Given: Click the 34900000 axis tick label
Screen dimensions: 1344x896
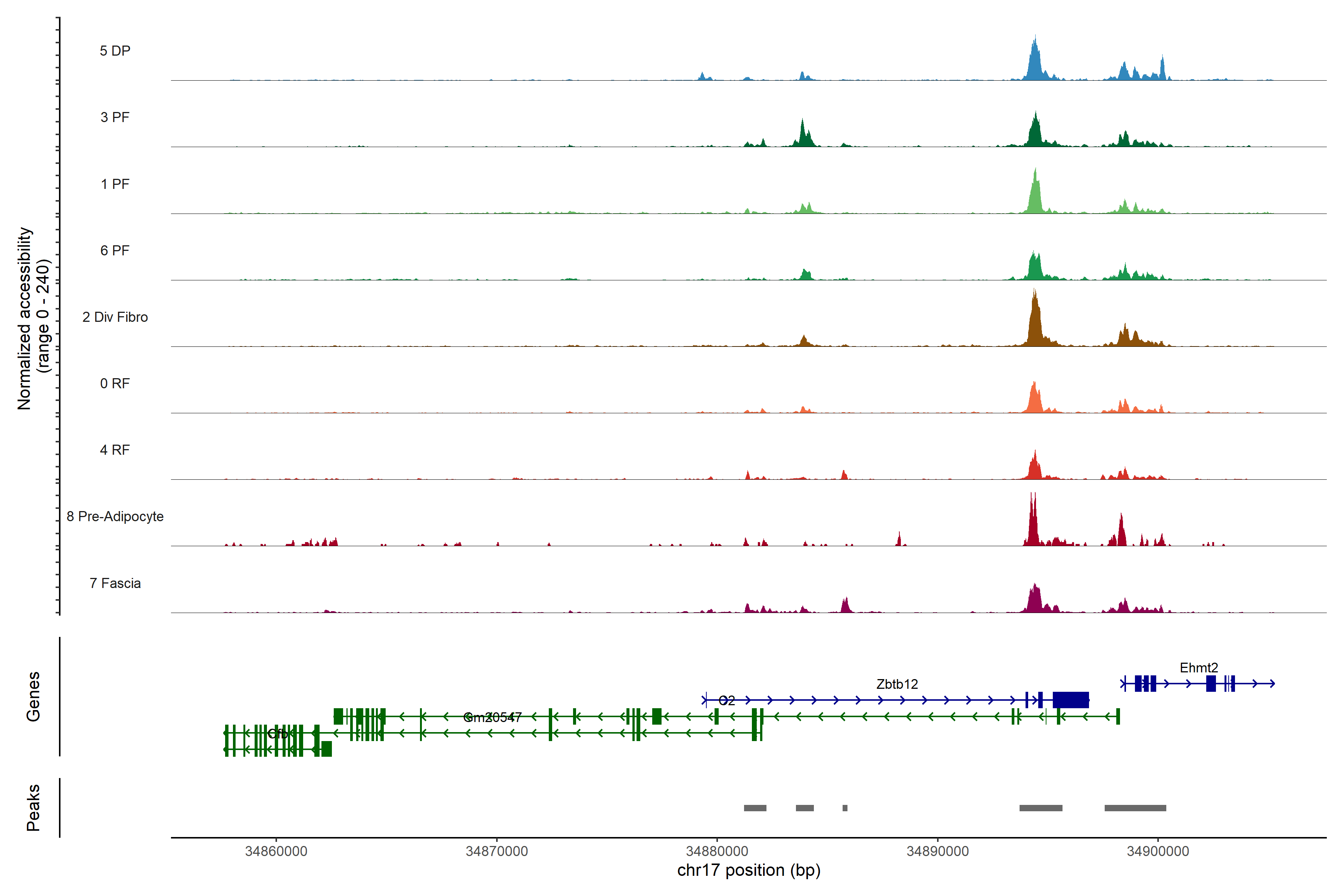Looking at the screenshot, I should (1158, 851).
